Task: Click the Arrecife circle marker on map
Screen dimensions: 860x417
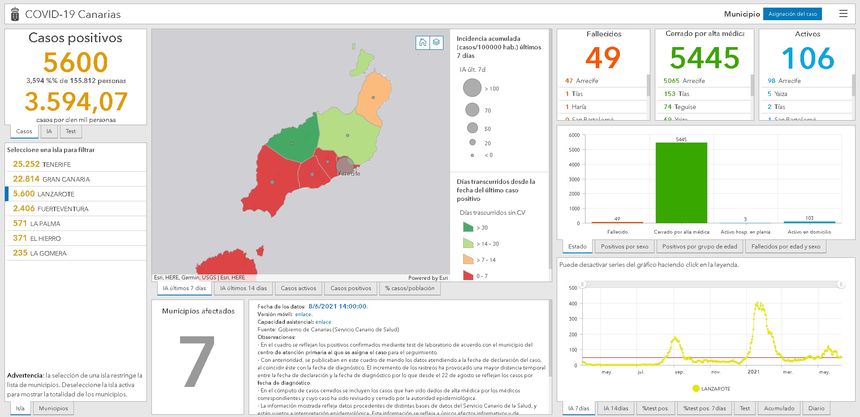Action: tap(346, 165)
